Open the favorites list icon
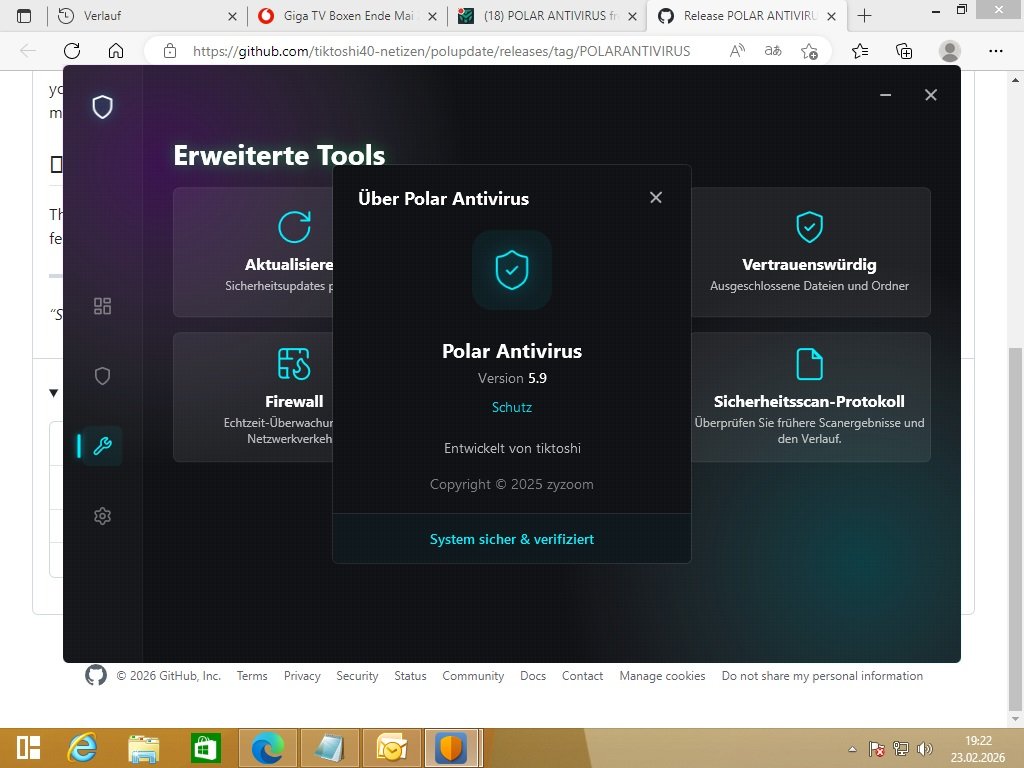Screen dimensions: 1024x768 pyautogui.click(x=860, y=51)
